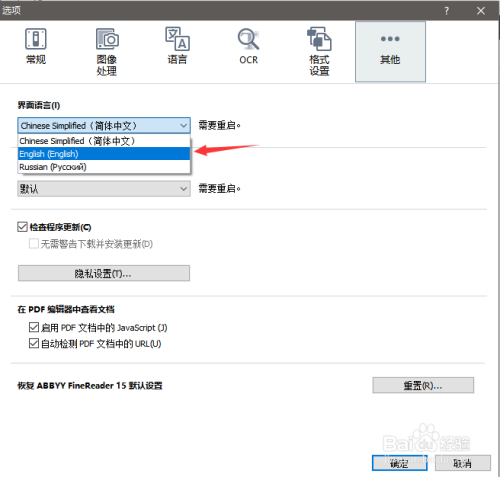Viewport: 500px width, 477px height.
Task: Select the 其他 other tab
Action: [390, 52]
